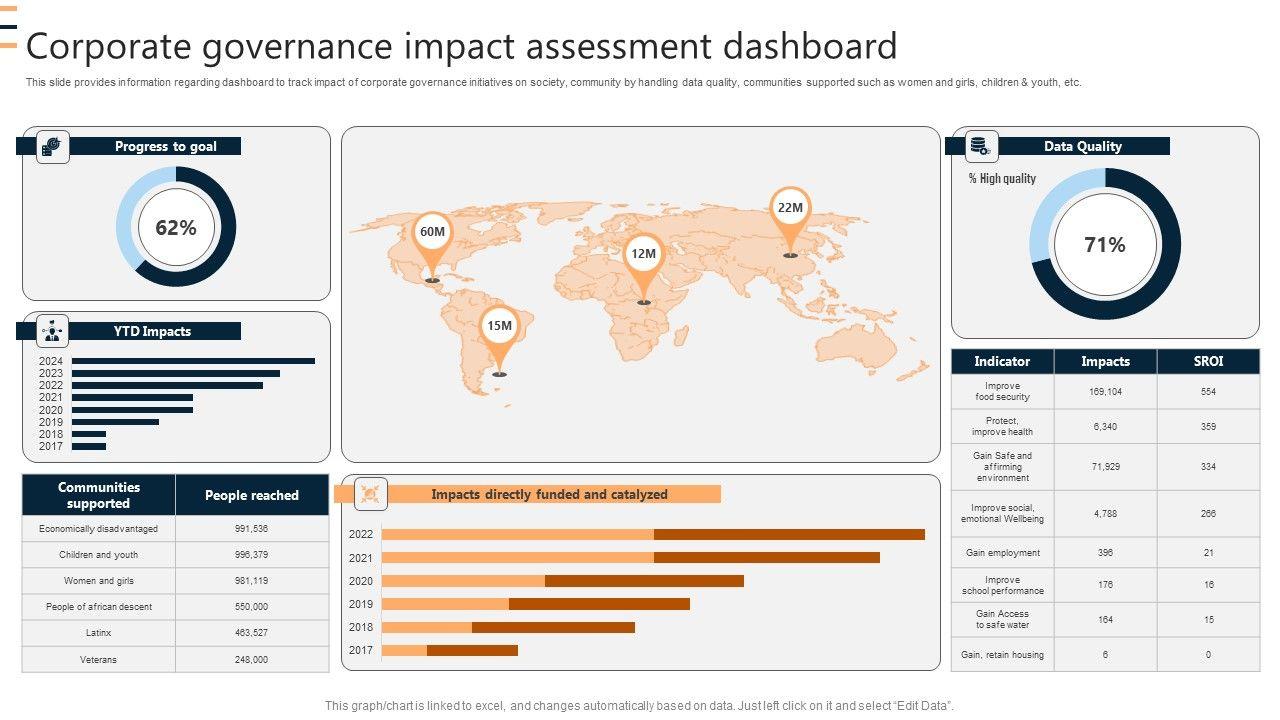Click the YTD Impacts people icon
1280x720 pixels.
(53, 331)
